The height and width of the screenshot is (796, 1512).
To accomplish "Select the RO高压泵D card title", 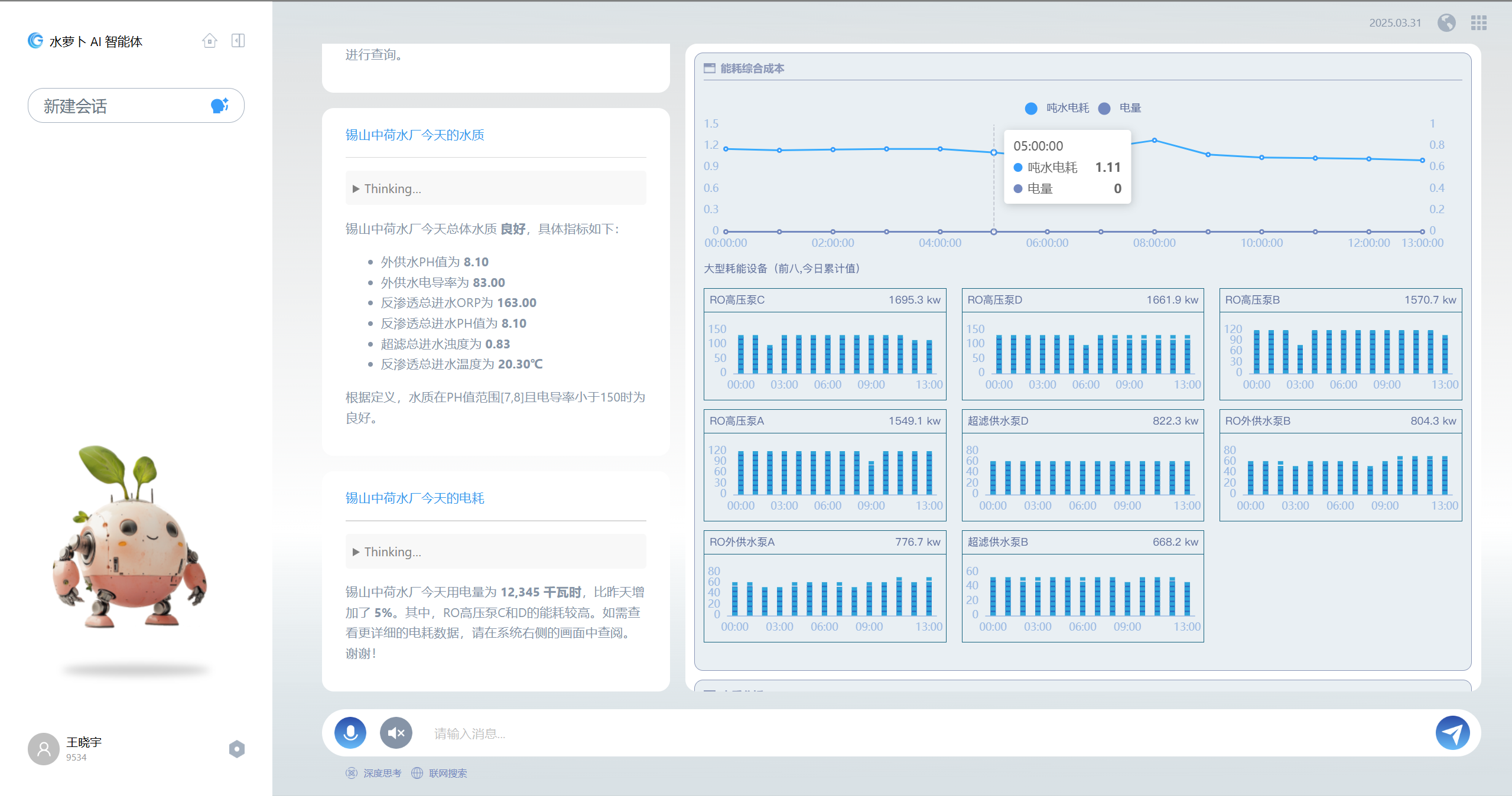I will pos(995,300).
